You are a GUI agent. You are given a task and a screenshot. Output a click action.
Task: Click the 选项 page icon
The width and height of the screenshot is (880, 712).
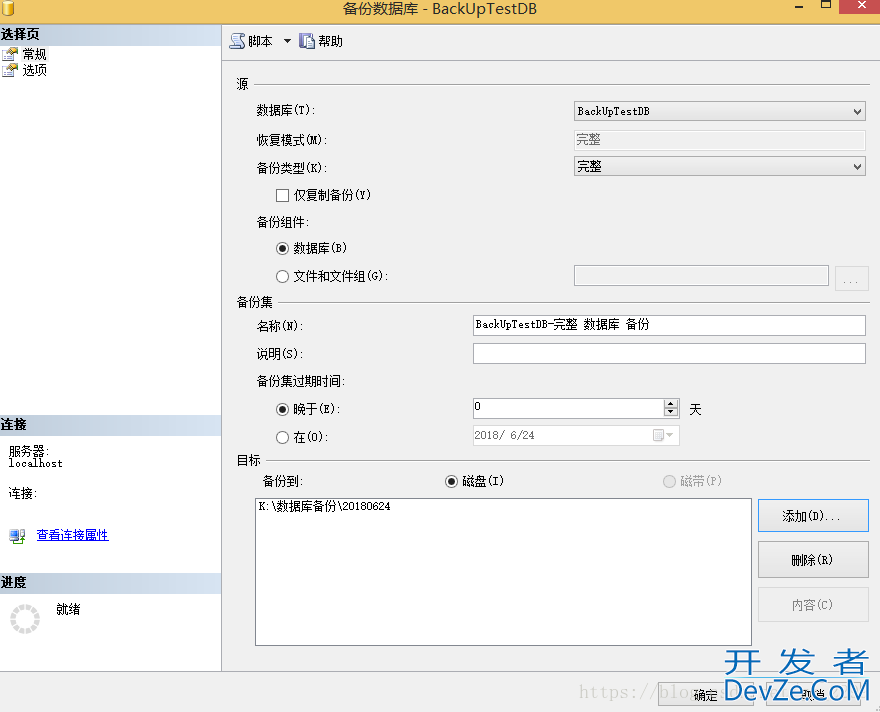tap(10, 70)
